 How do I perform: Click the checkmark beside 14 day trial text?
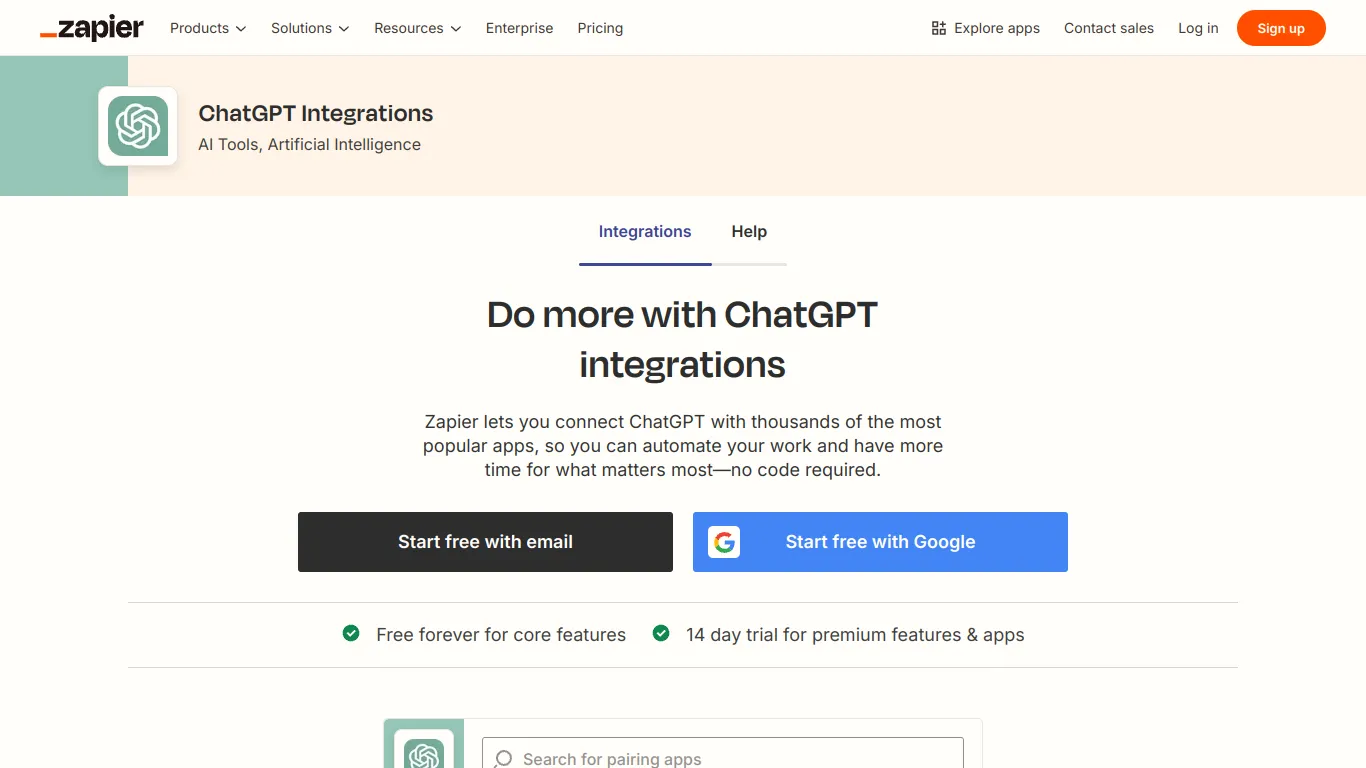[x=661, y=634]
